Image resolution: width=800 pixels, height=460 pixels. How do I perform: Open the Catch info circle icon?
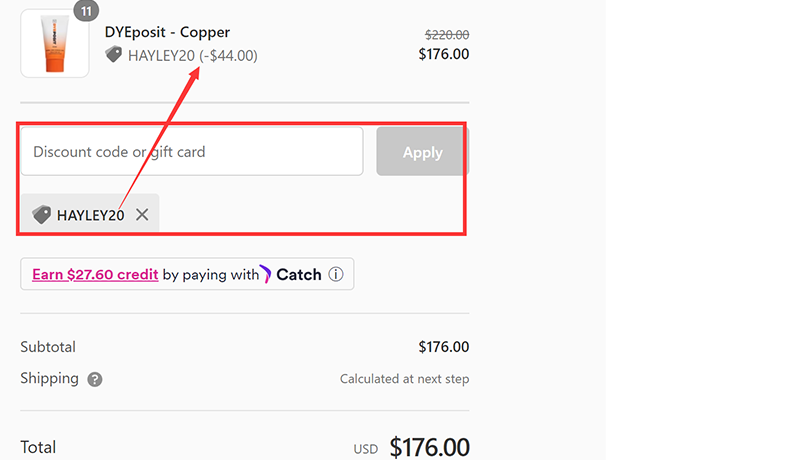coord(336,274)
